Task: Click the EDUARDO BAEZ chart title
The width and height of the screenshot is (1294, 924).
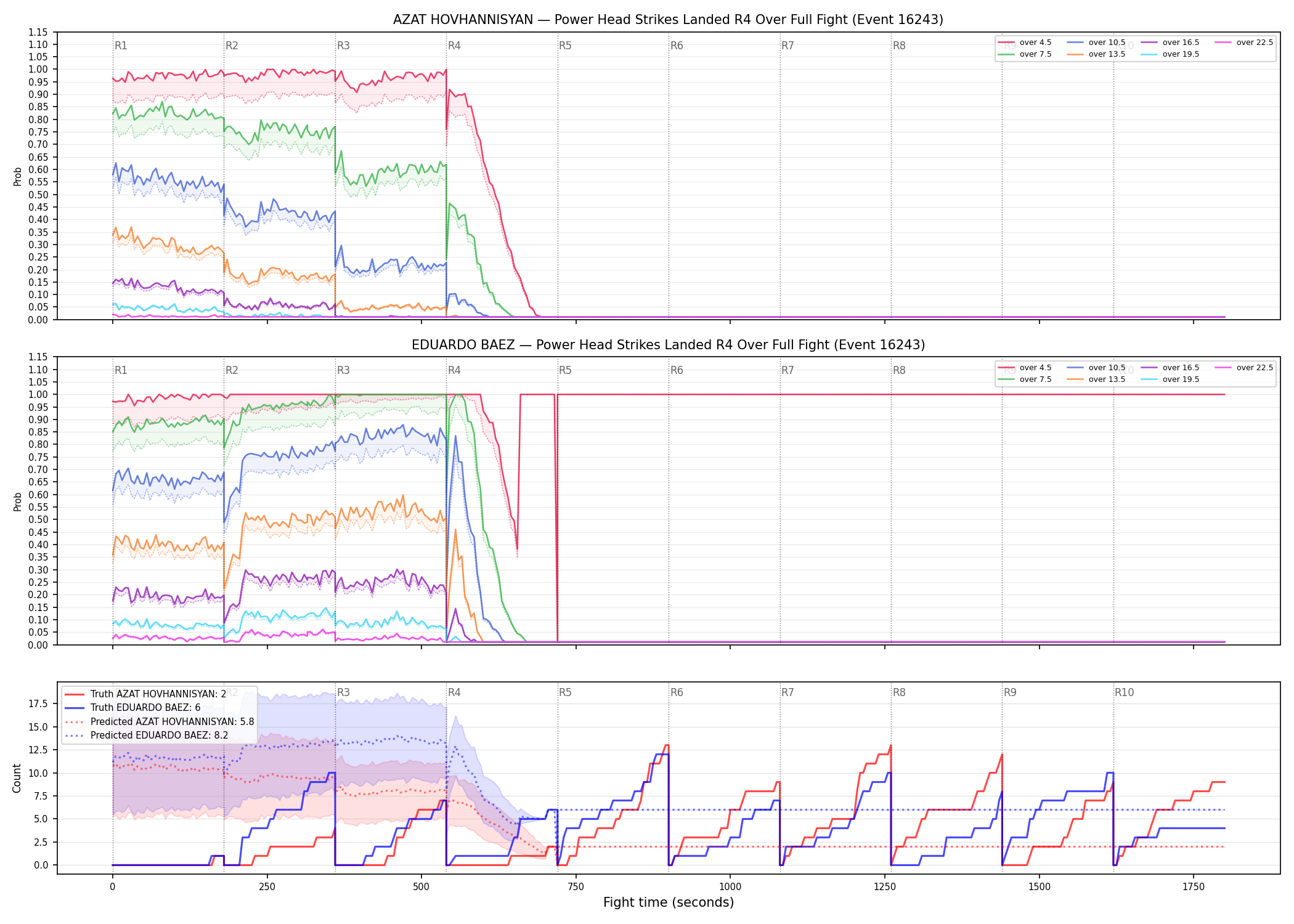Action: (x=668, y=345)
